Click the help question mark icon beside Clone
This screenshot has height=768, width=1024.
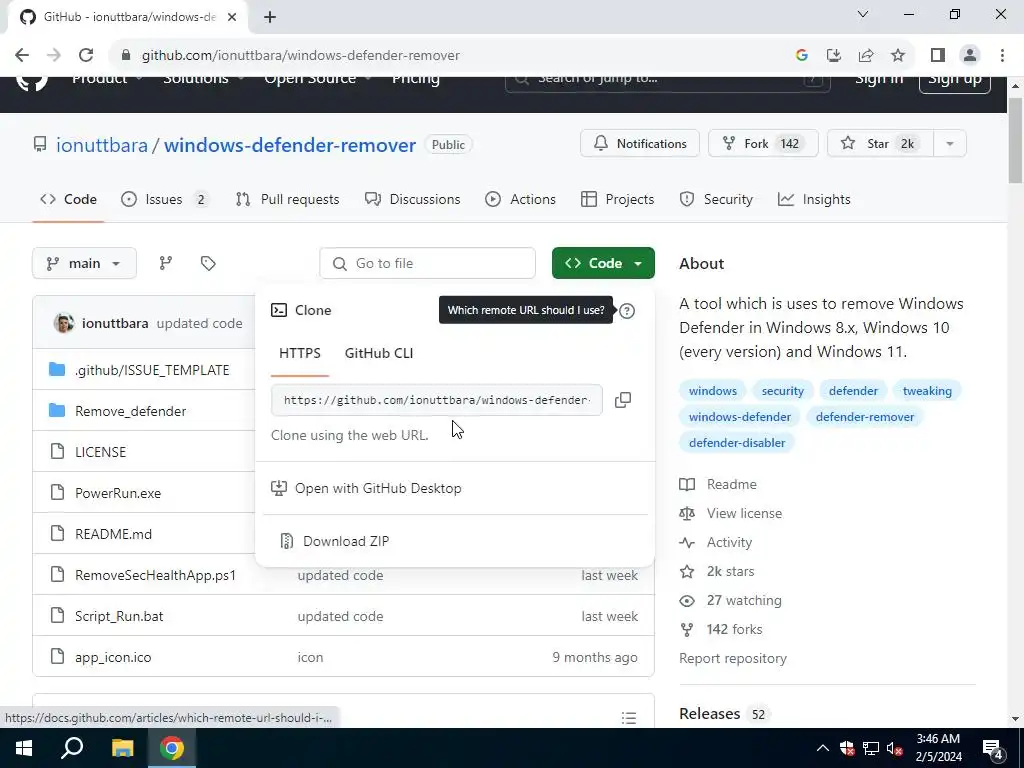tap(627, 311)
